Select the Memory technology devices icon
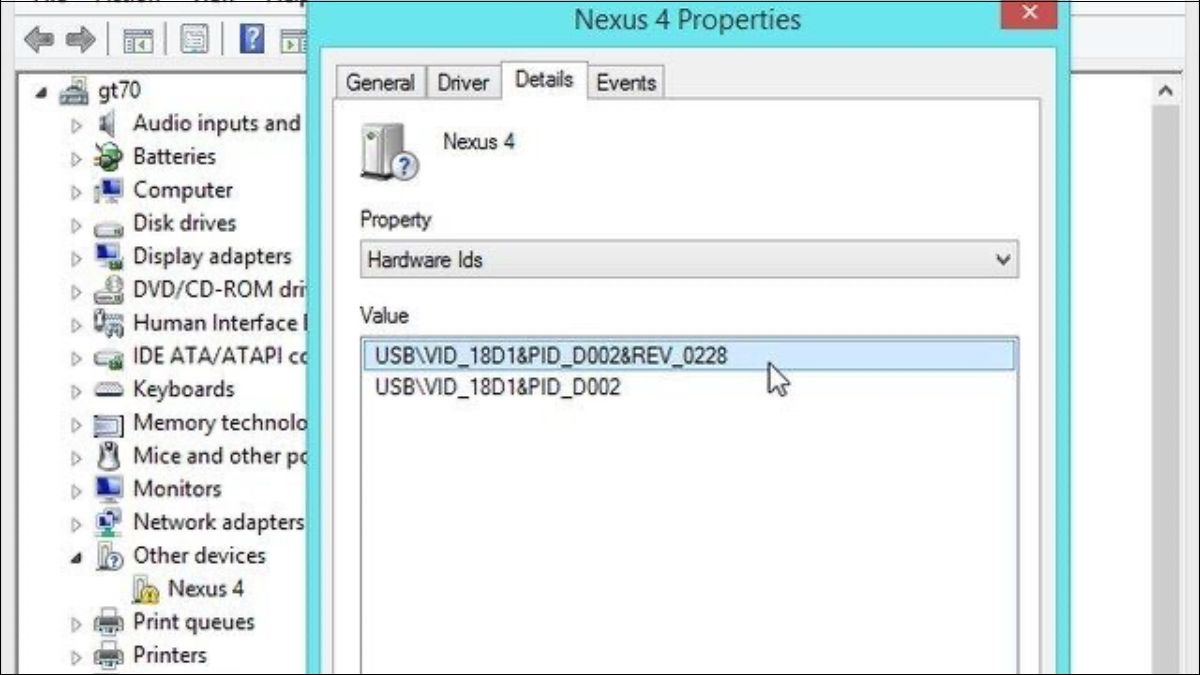The image size is (1200, 675). pos(107,424)
